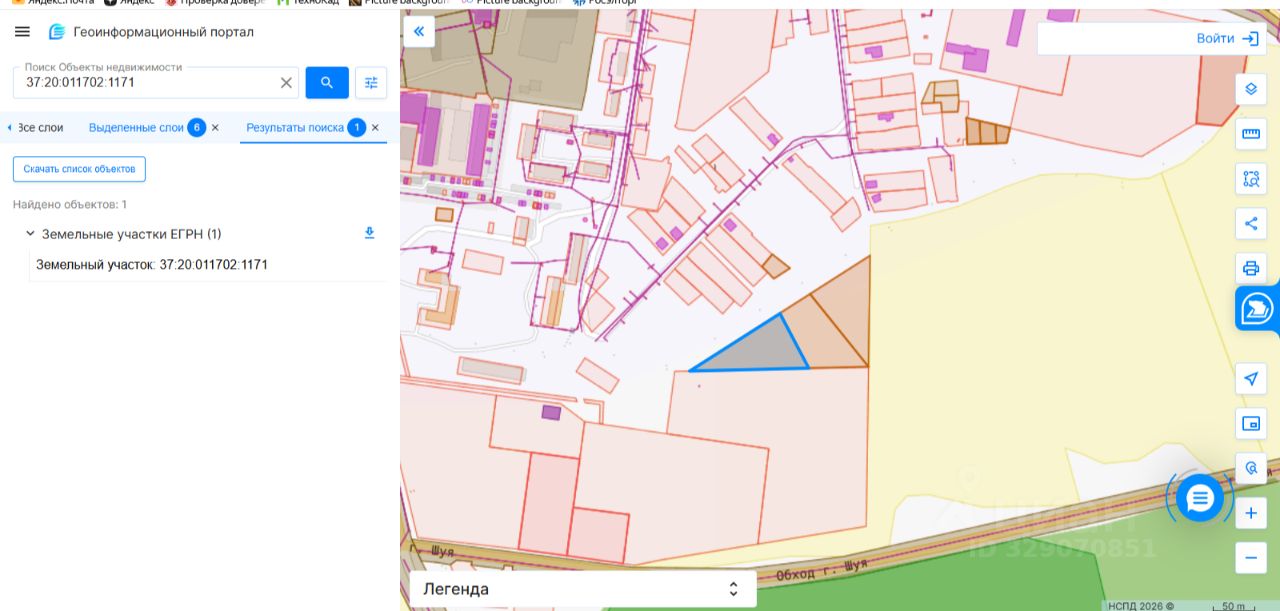1280x611 pixels.
Task: Activate the area selection search tool
Action: (x=1250, y=179)
